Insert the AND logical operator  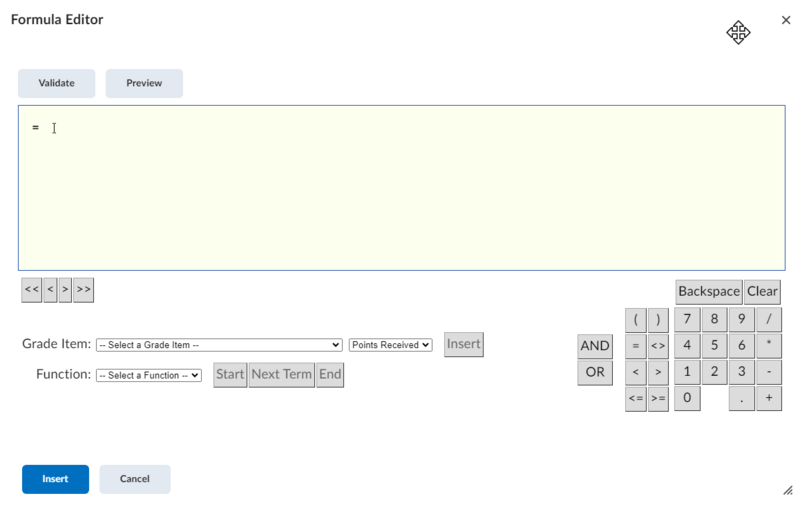(595, 346)
